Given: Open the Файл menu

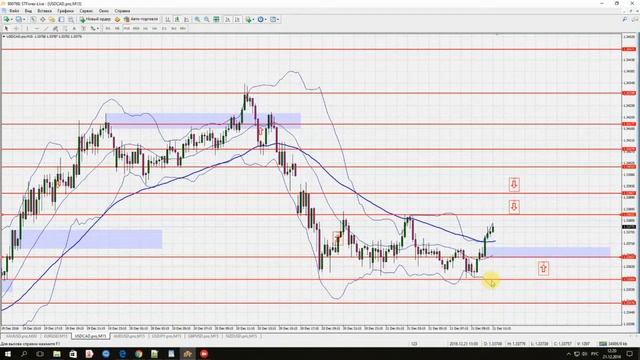Looking at the screenshot, I should [14, 11].
